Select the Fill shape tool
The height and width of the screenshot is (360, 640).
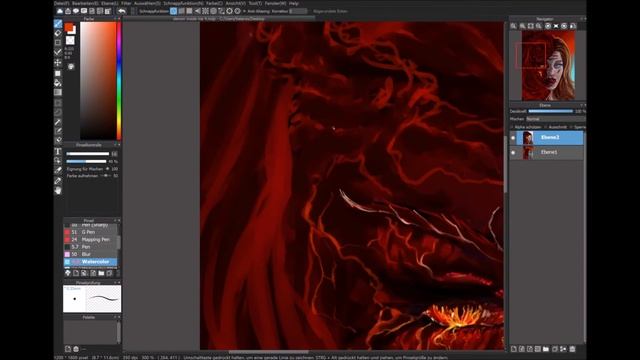click(58, 73)
